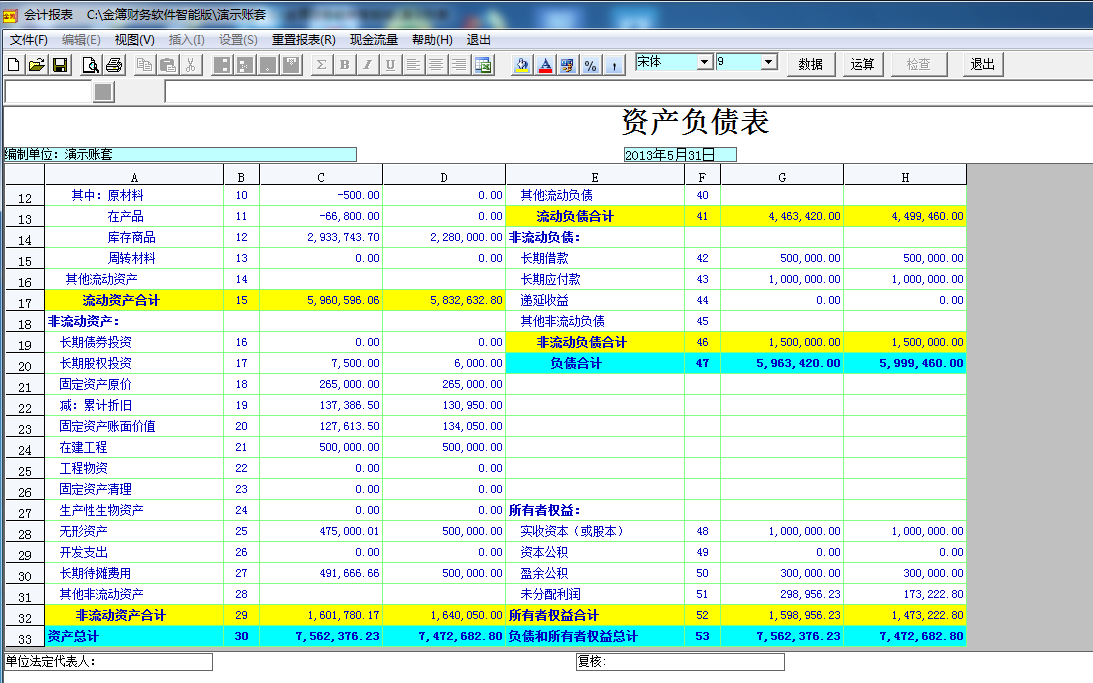Viewport: 1093px width, 683px height.
Task: Click the Excel export icon
Action: (x=484, y=65)
